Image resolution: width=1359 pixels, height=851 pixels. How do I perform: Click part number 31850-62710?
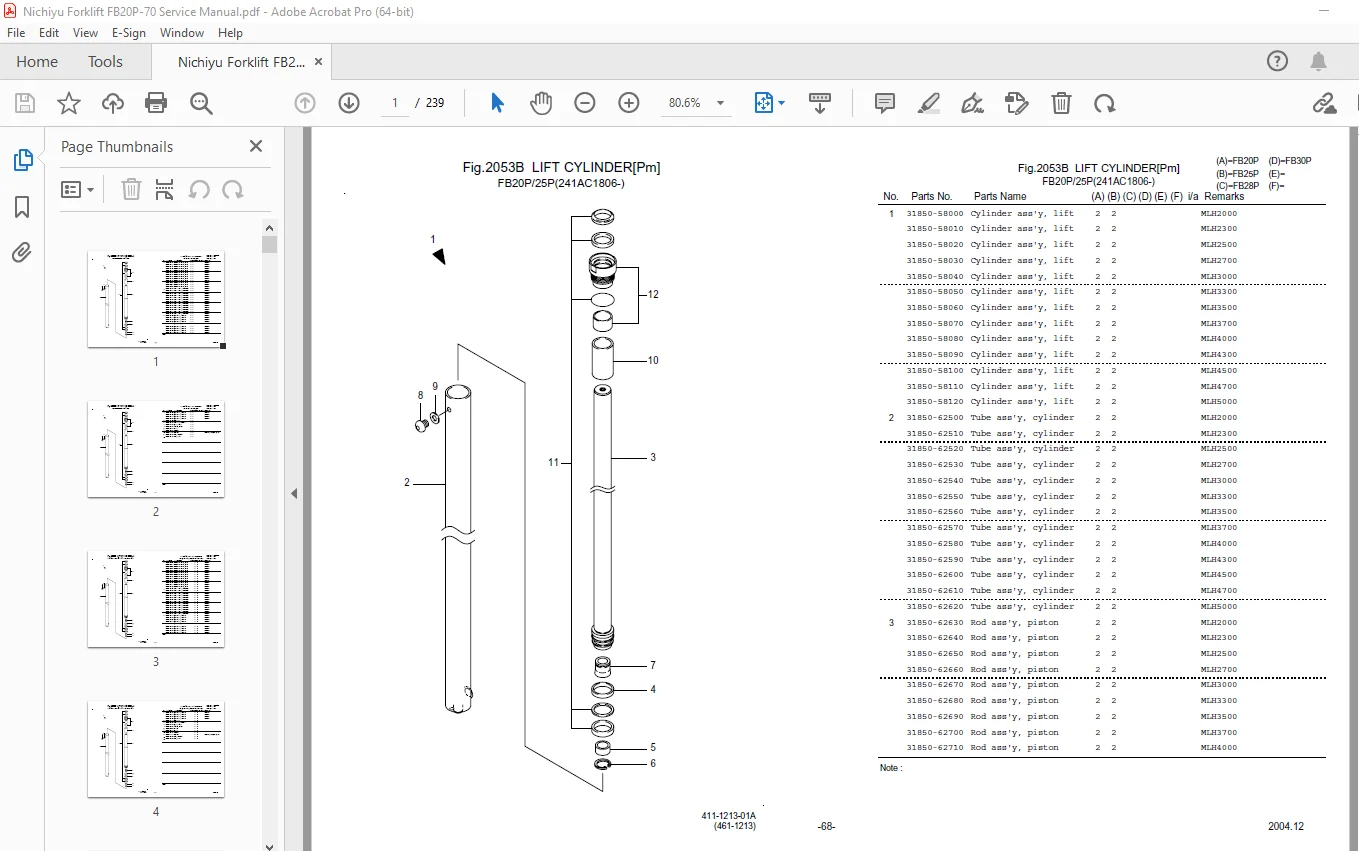click(935, 748)
